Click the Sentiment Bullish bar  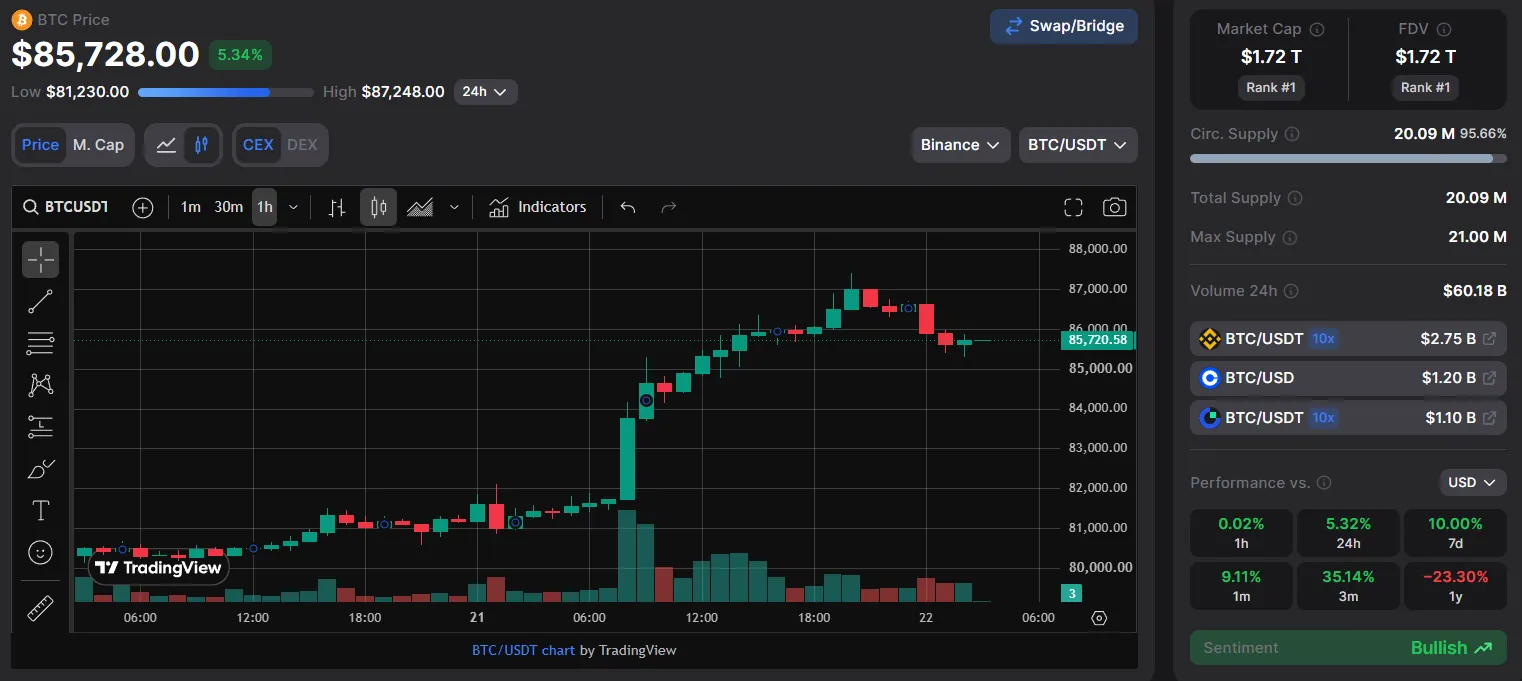tap(1348, 648)
